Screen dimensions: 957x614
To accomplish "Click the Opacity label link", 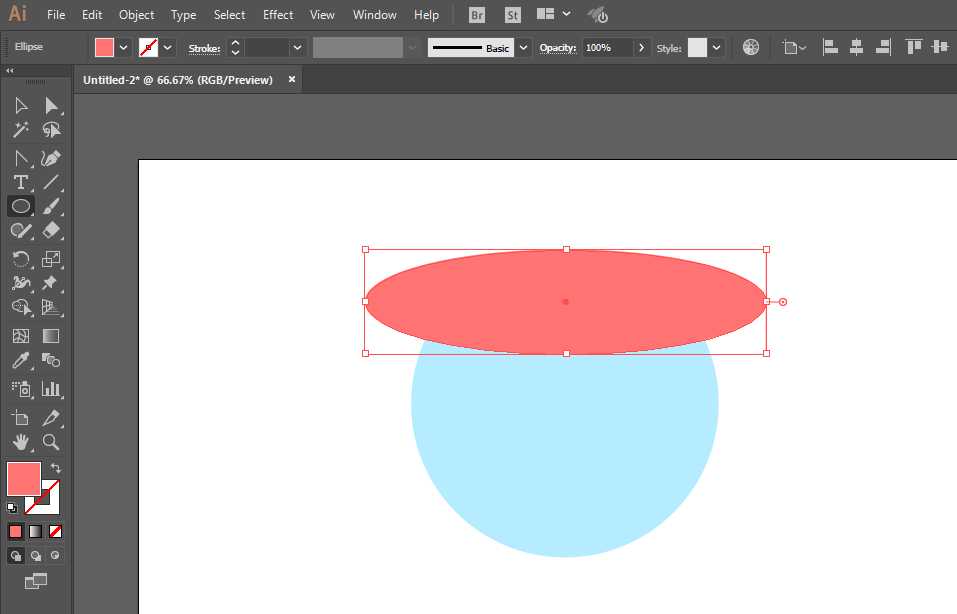I will [x=557, y=48].
